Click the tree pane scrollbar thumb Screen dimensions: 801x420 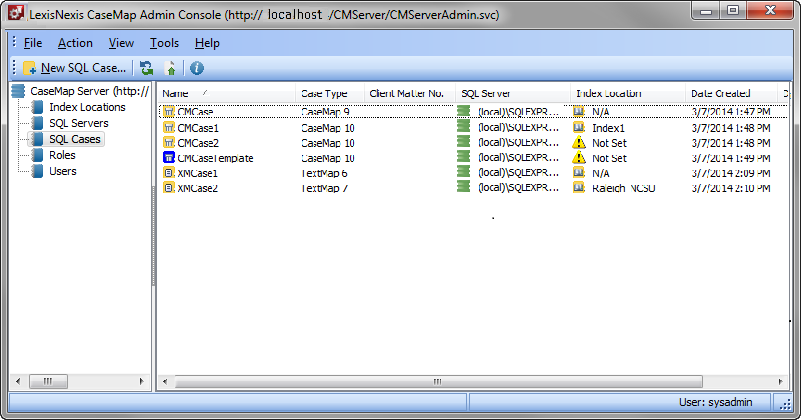[48, 381]
